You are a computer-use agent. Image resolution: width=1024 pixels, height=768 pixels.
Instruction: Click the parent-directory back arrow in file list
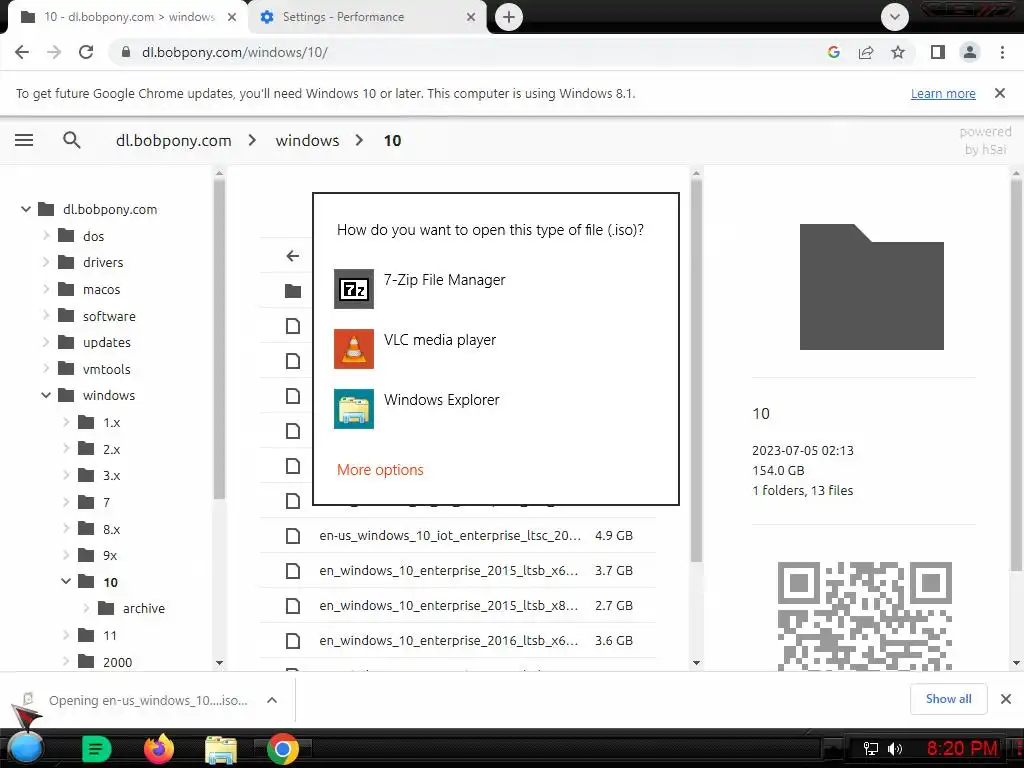click(293, 256)
